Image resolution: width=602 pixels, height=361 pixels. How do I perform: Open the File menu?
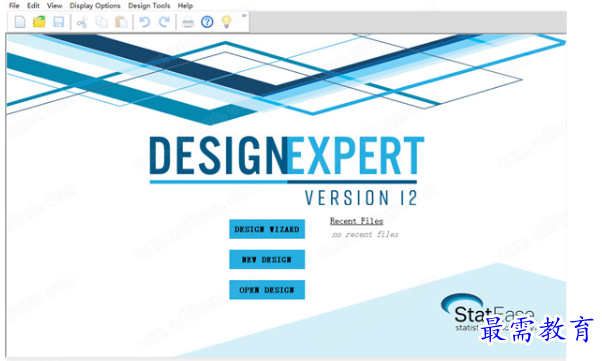pyautogui.click(x=14, y=5)
